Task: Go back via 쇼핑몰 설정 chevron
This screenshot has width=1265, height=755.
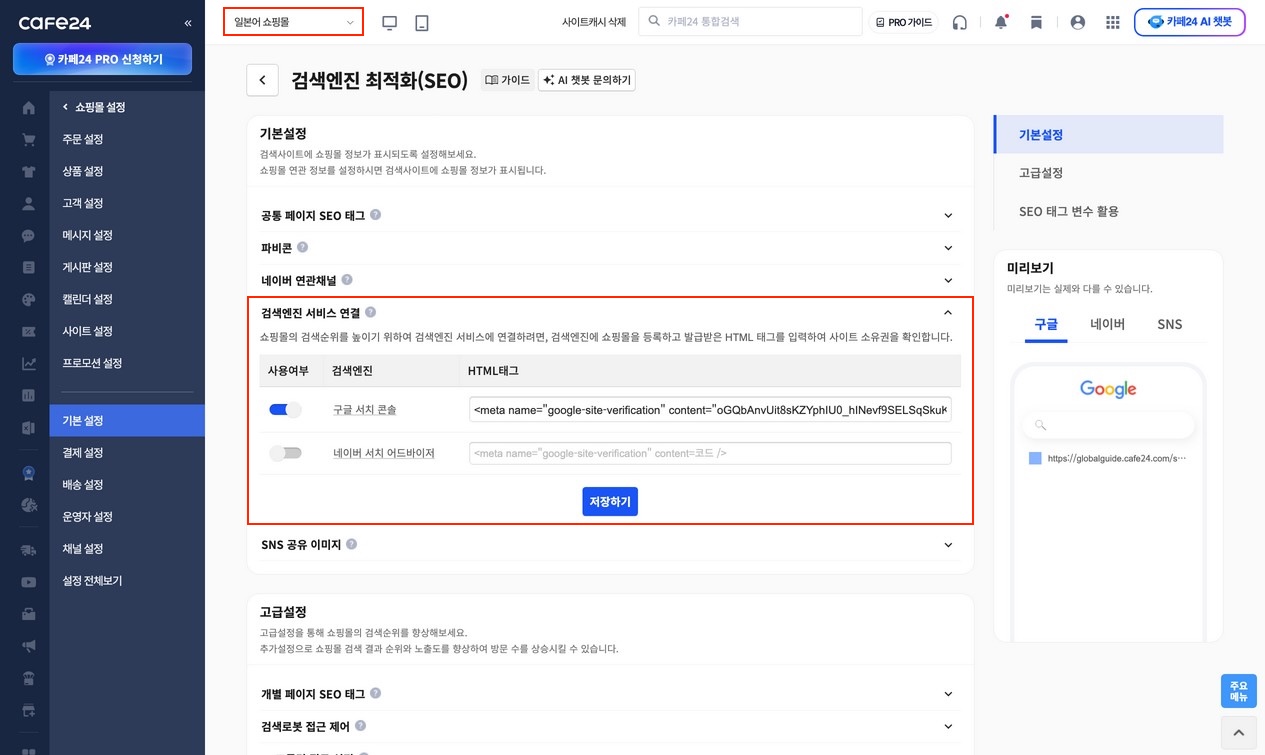Action: [66, 107]
